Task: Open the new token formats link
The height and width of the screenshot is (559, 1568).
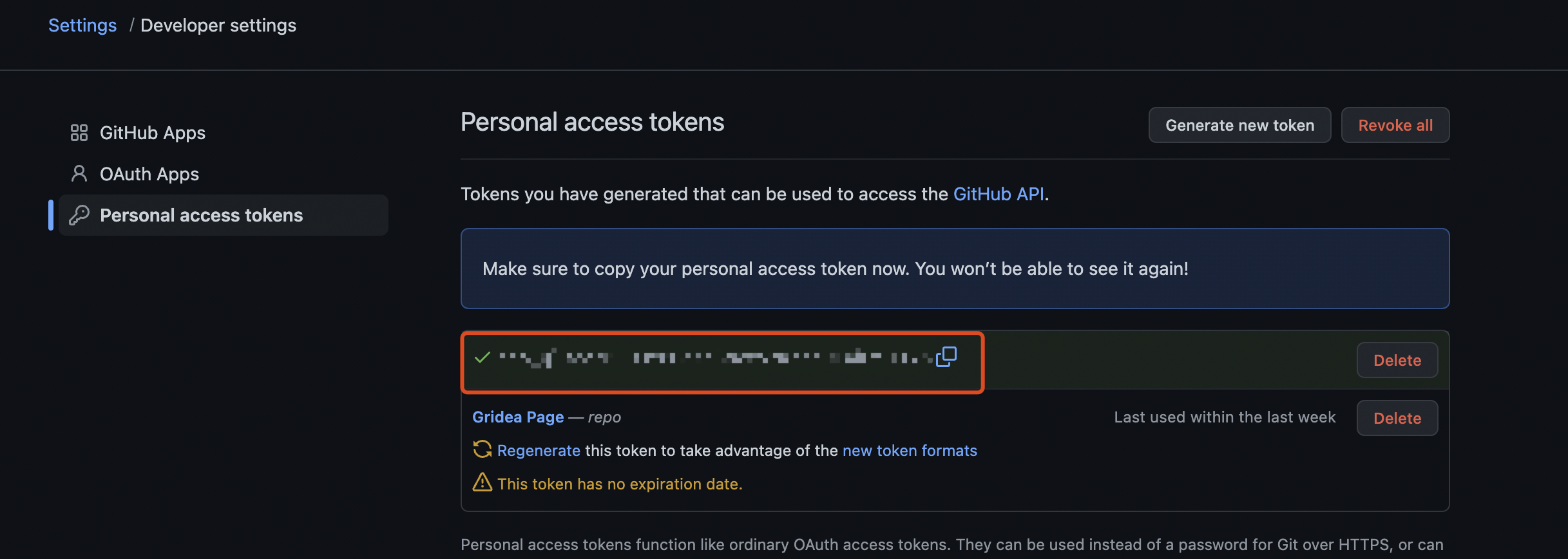Action: [x=910, y=450]
